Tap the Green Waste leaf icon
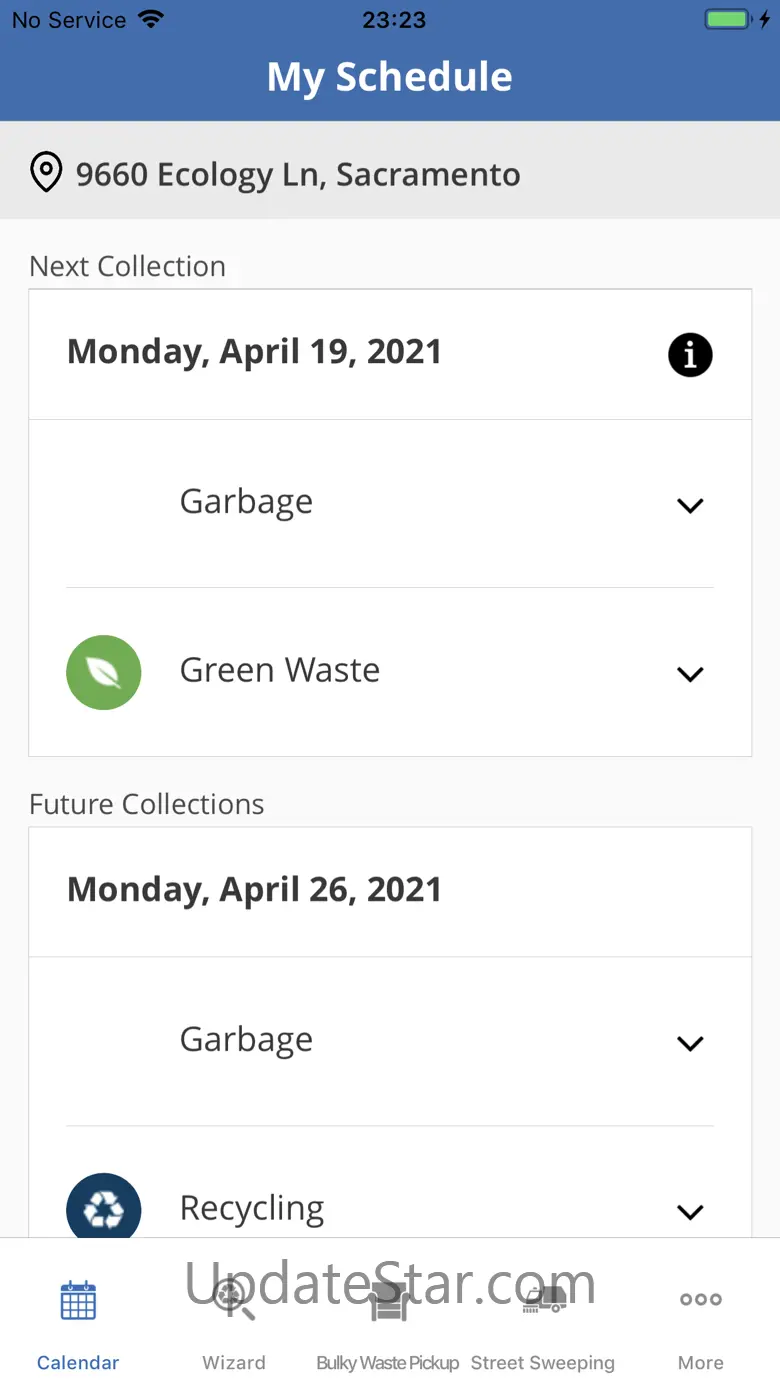Image resolution: width=780 pixels, height=1387 pixels. tap(104, 672)
